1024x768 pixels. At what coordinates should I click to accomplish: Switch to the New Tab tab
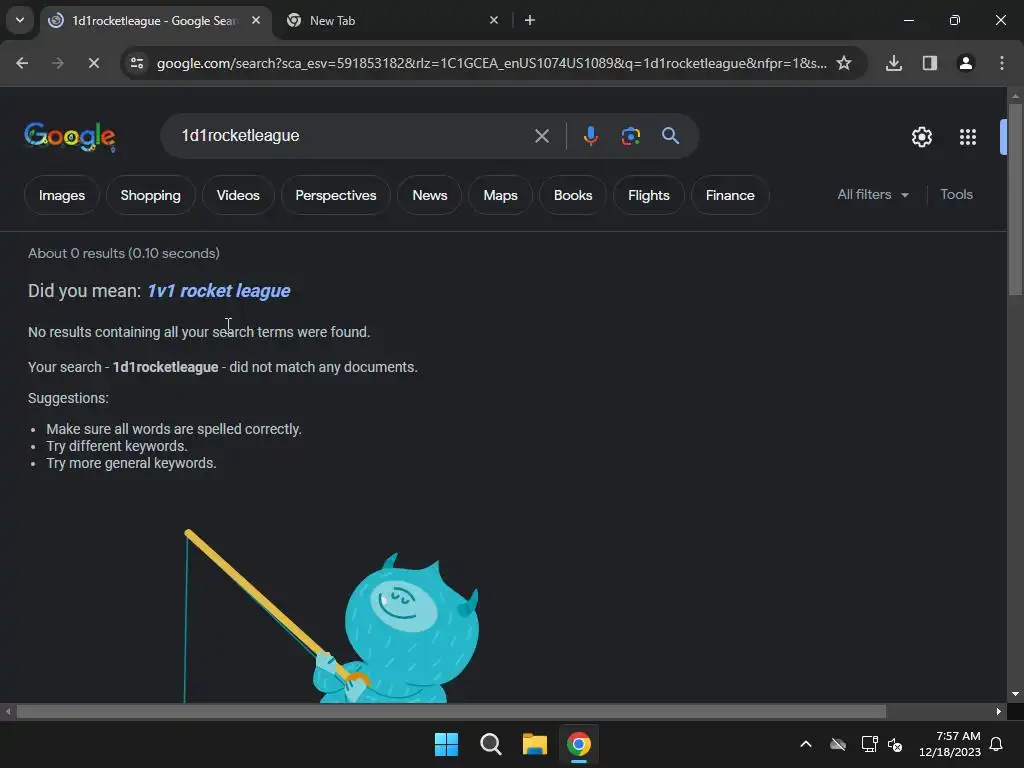[392, 20]
